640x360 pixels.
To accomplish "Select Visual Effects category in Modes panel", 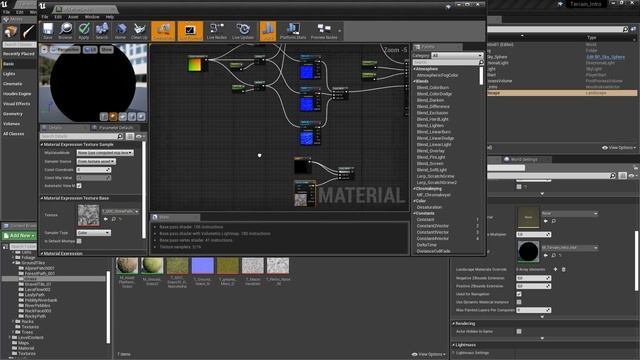I will coord(17,104).
